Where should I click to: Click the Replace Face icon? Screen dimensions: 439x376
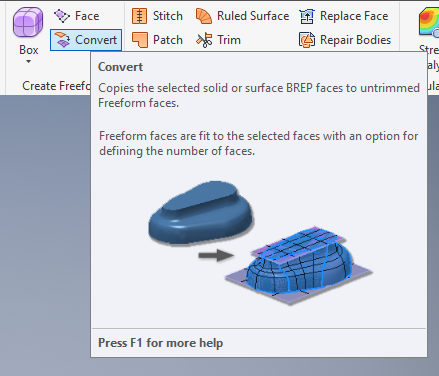(307, 16)
